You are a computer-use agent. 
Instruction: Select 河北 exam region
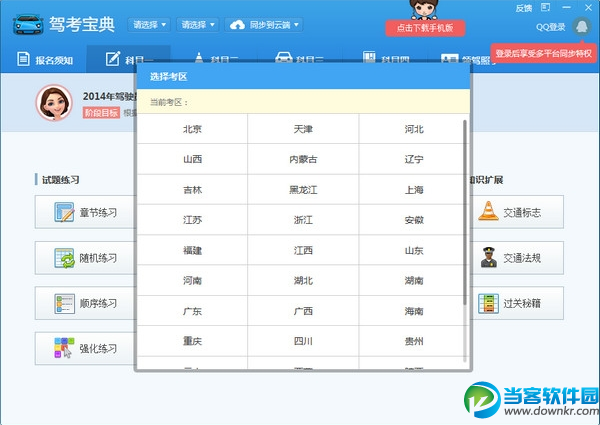[x=414, y=129]
